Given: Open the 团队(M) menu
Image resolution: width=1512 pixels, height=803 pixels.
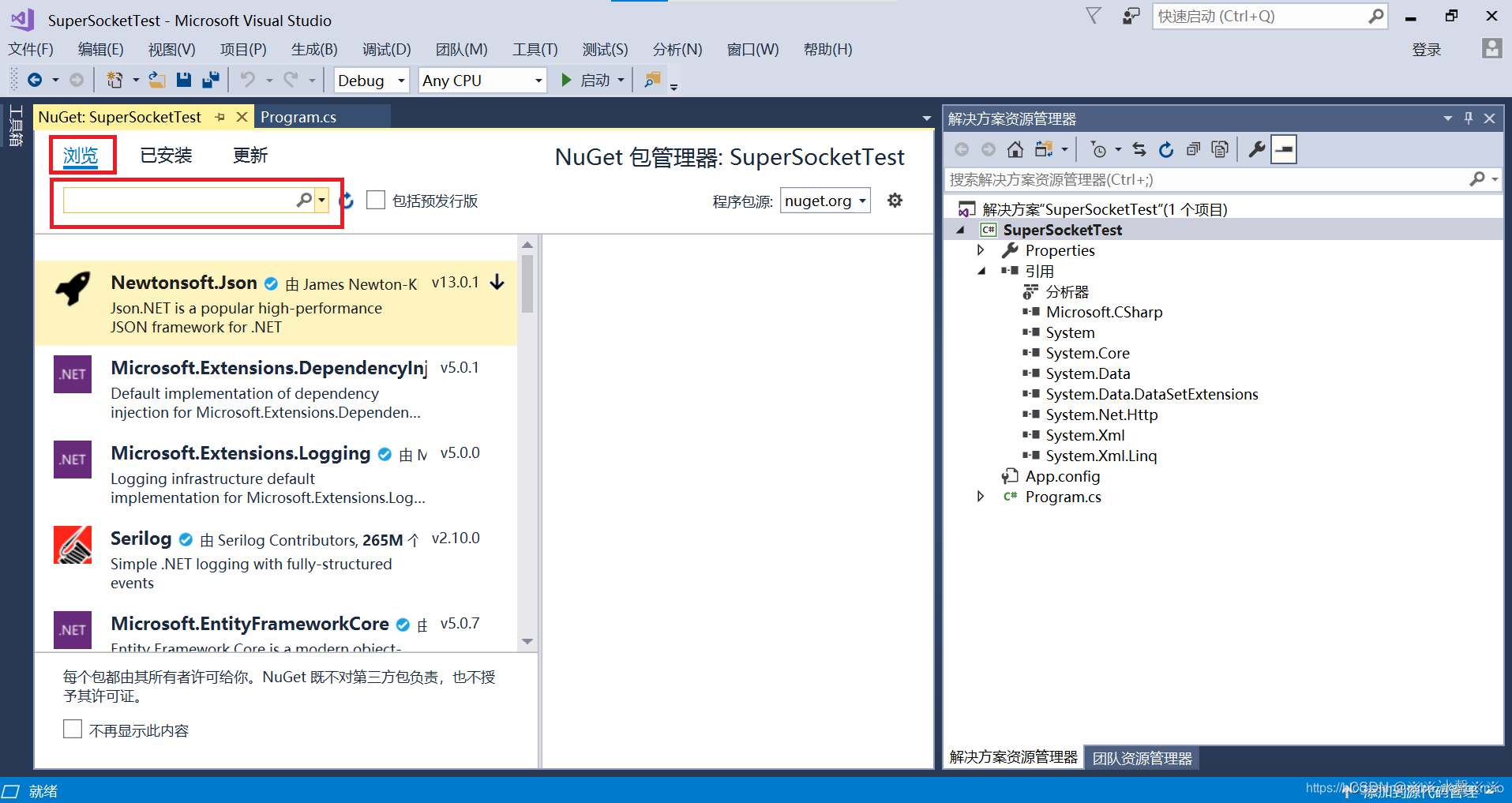Looking at the screenshot, I should pos(461,49).
